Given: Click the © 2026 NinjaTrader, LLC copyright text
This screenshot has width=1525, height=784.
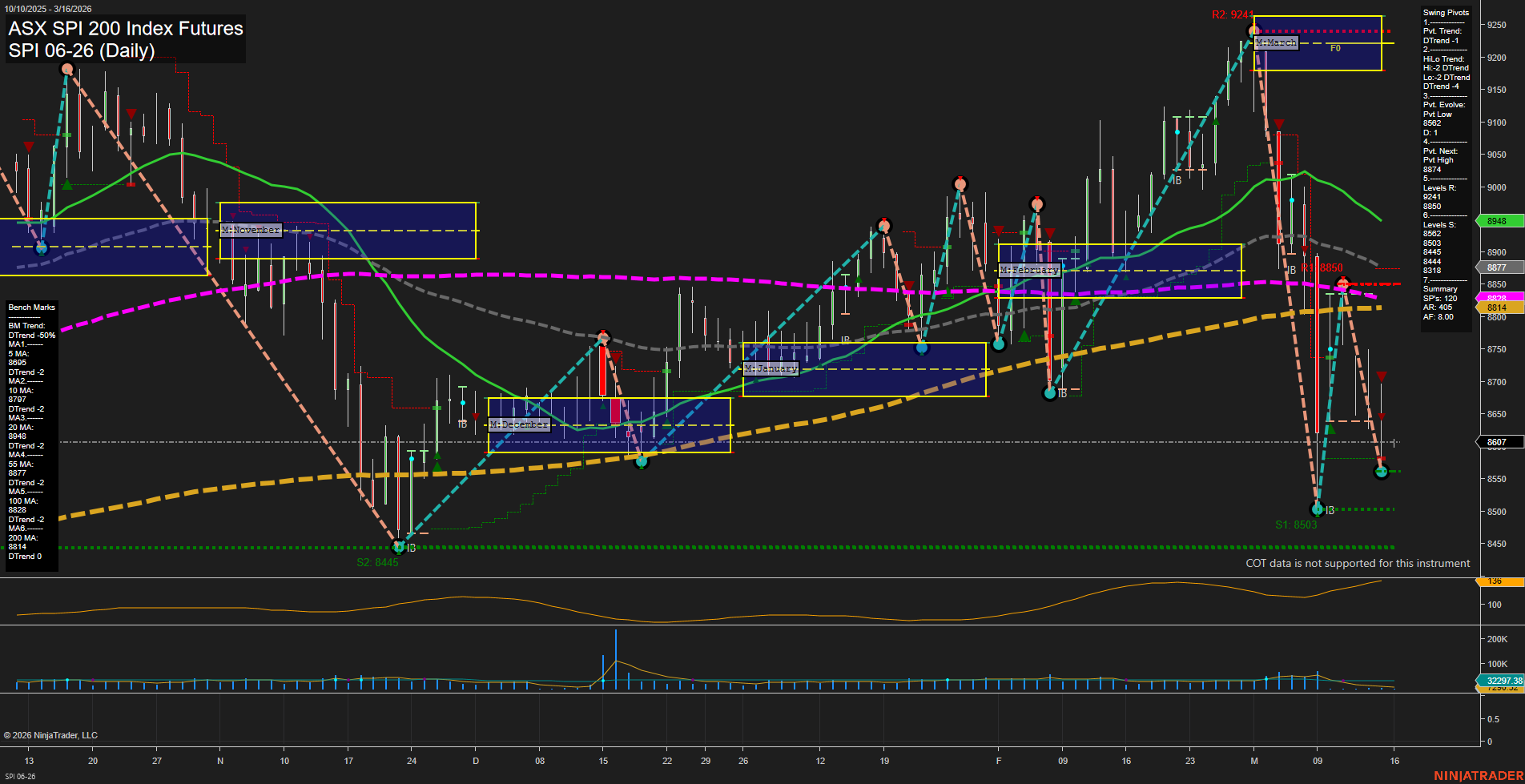Looking at the screenshot, I should tap(50, 734).
